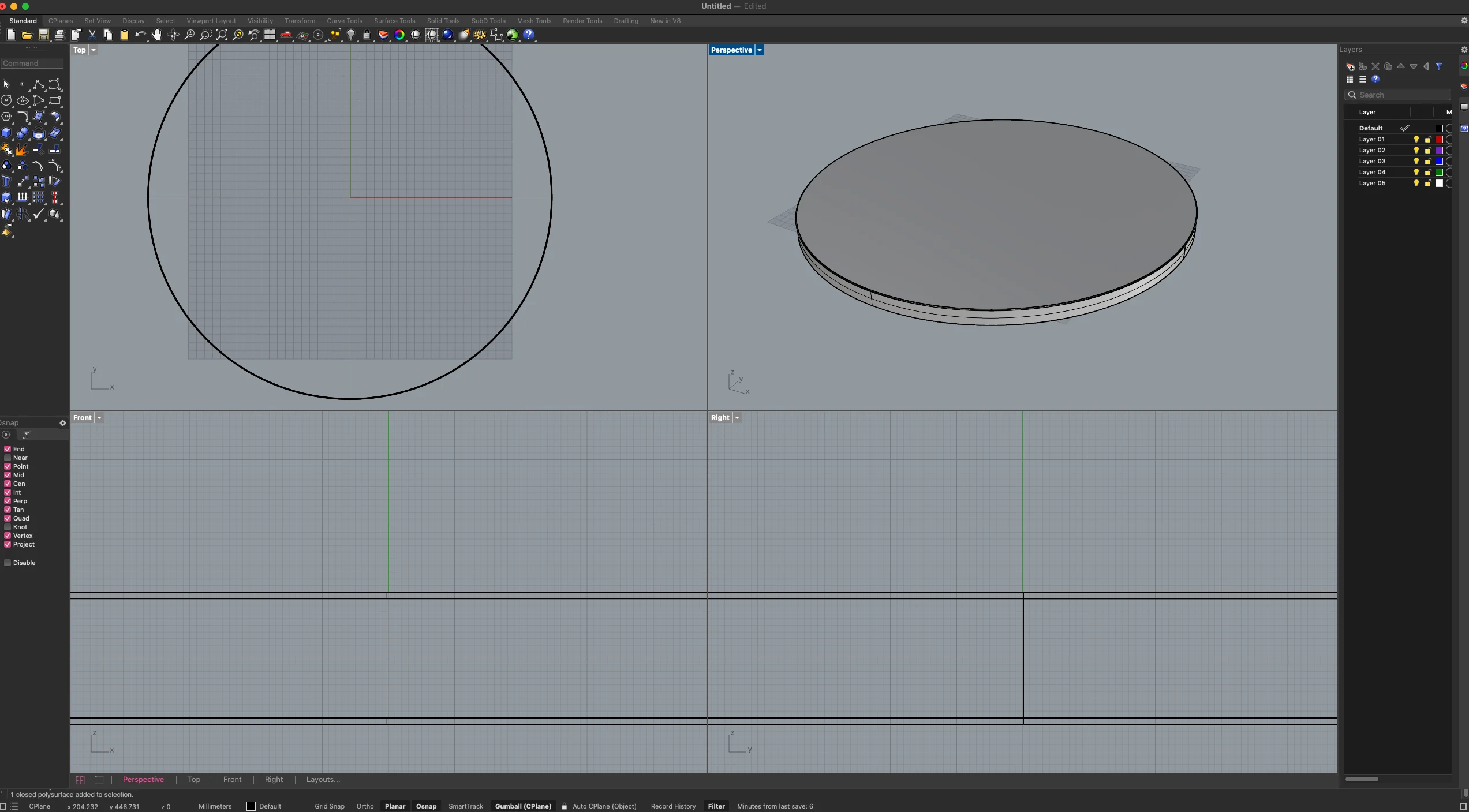Viewport: 1469px width, 812px height.
Task: Open the Perspective viewport dropdown arrow
Action: point(760,50)
